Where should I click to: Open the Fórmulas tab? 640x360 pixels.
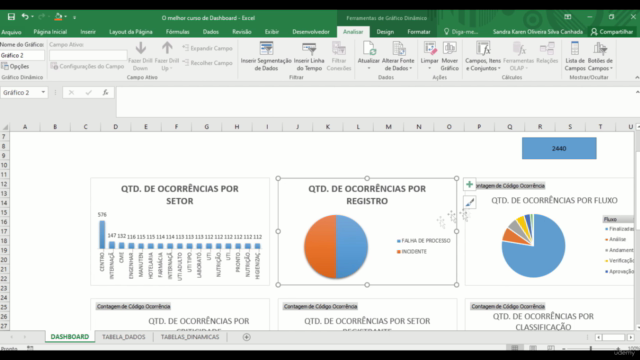click(178, 32)
